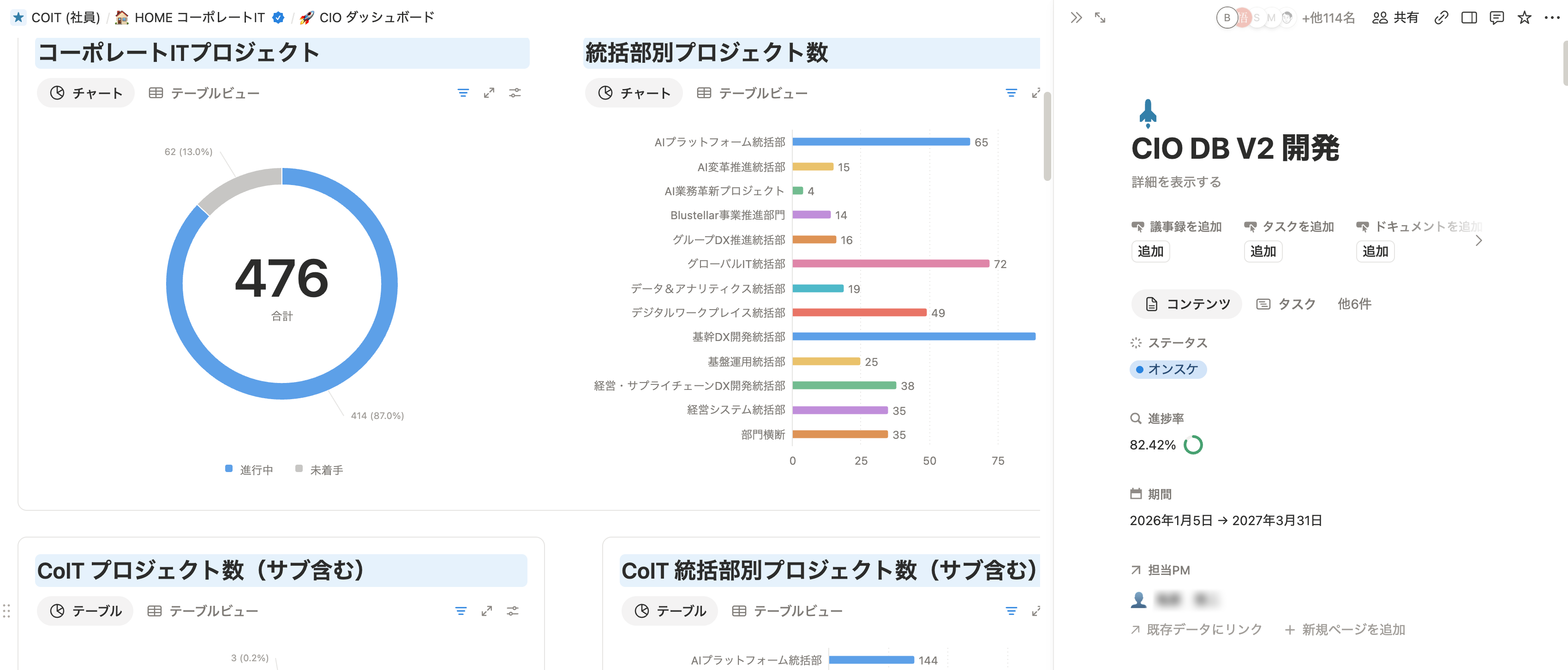Click the 共有 share button
This screenshot has width=1568, height=670.
pyautogui.click(x=1396, y=18)
